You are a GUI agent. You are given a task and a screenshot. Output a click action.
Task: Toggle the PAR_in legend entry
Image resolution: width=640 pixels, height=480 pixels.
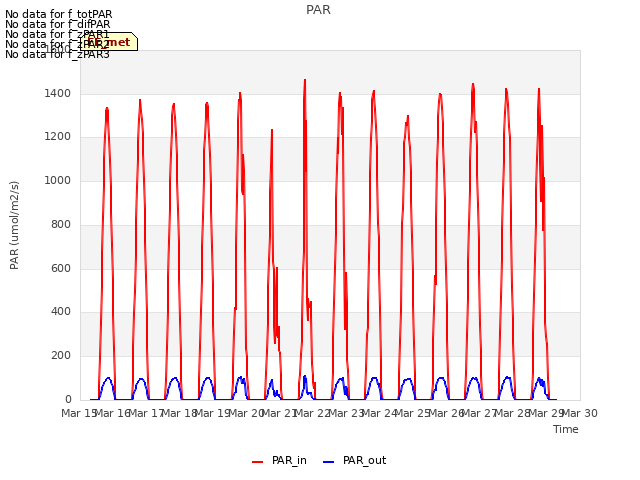coord(279,460)
